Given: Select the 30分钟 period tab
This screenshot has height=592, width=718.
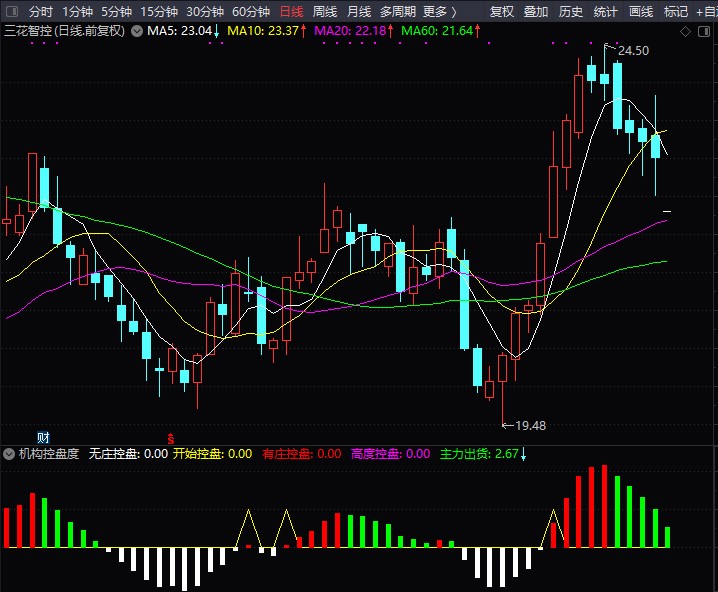Looking at the screenshot, I should (205, 11).
